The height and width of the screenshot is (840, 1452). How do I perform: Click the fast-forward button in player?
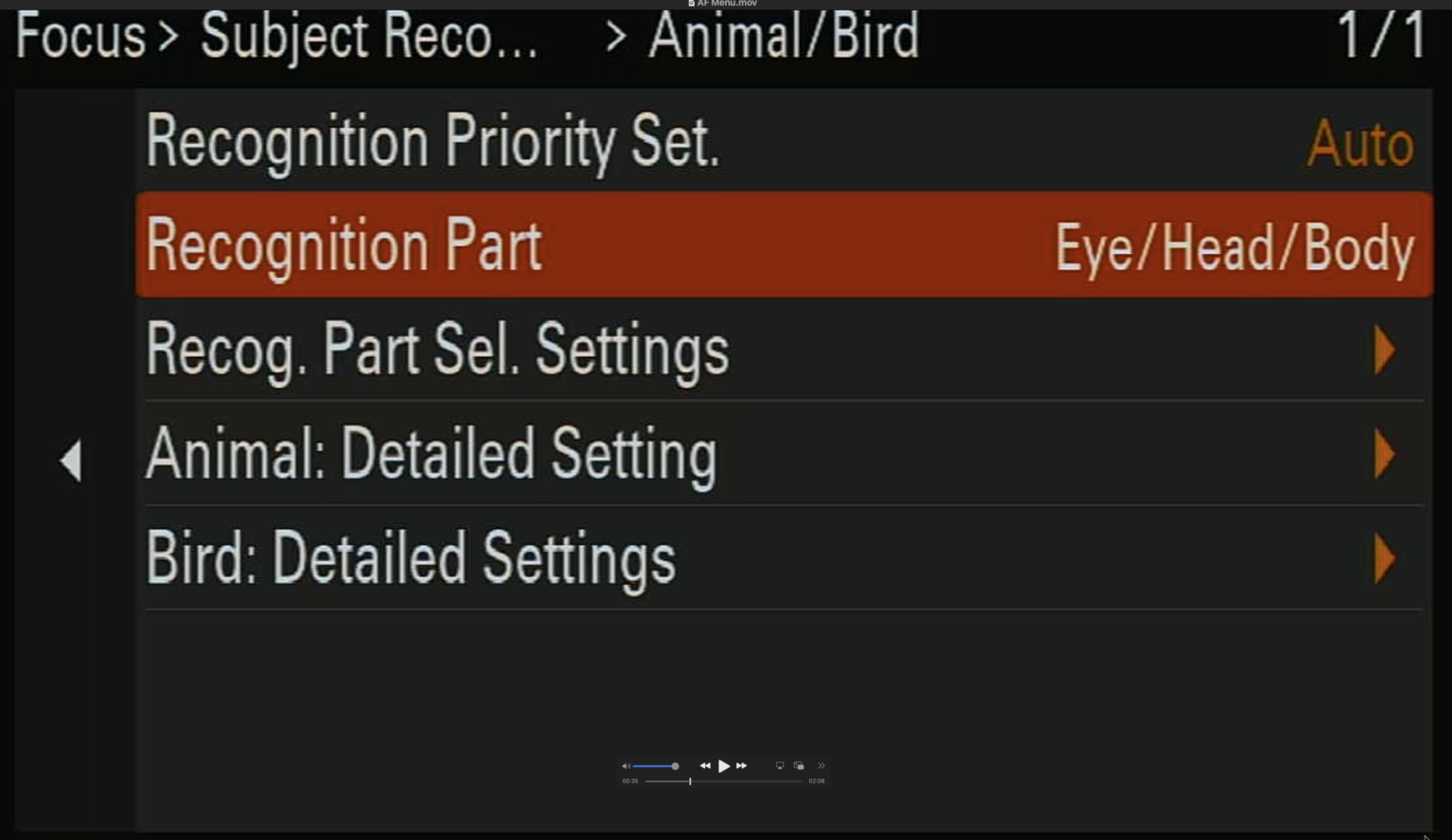(742, 766)
